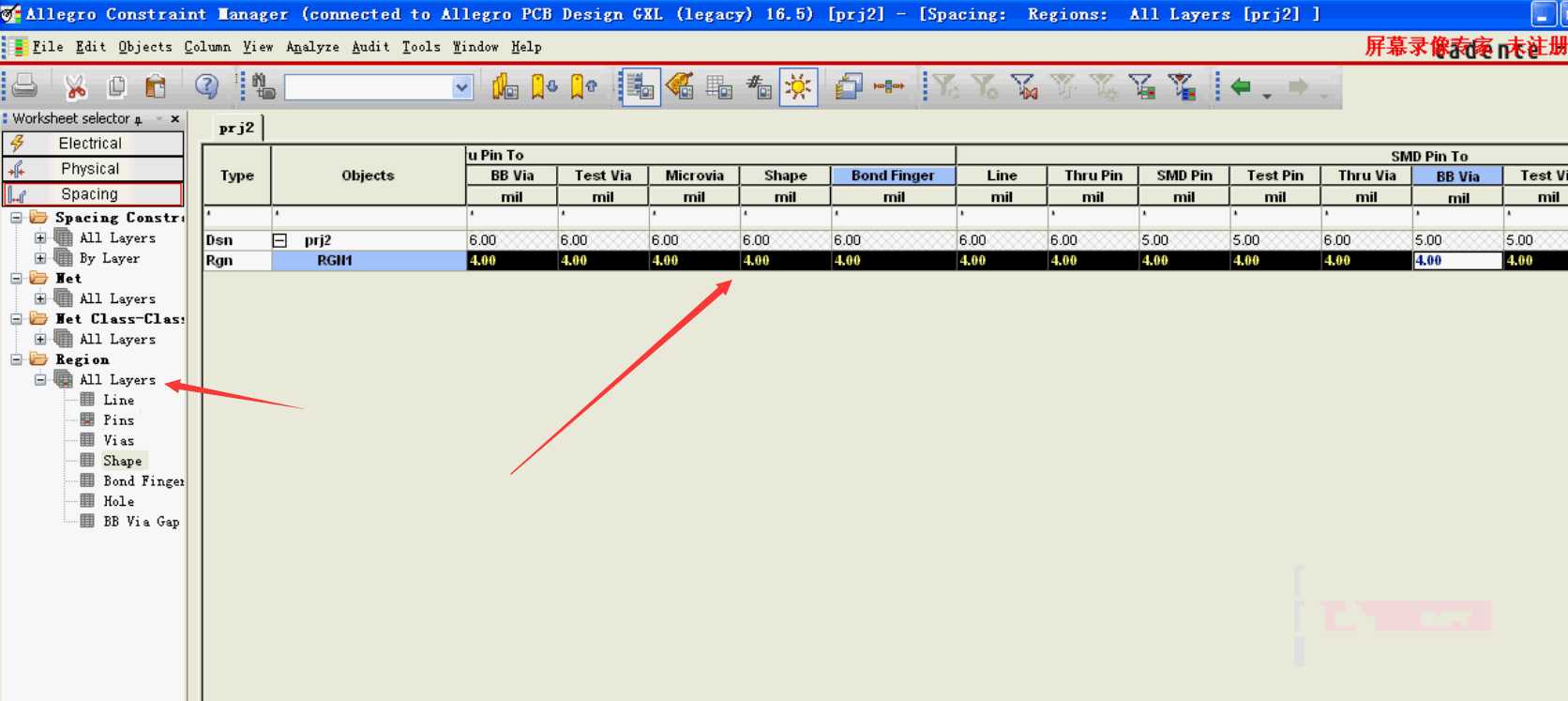Collapse the prj2 design row
Viewport: 1568px width, 701px height.
279,240
